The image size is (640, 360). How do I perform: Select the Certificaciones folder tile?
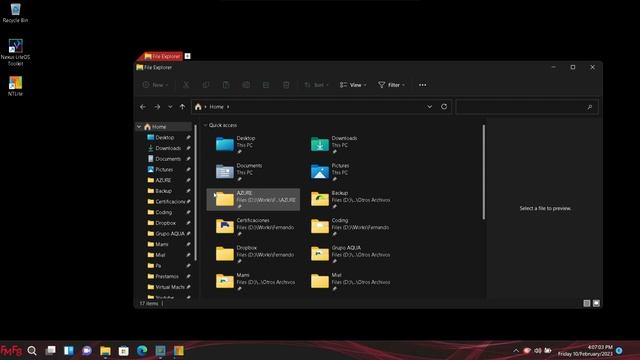click(253, 227)
